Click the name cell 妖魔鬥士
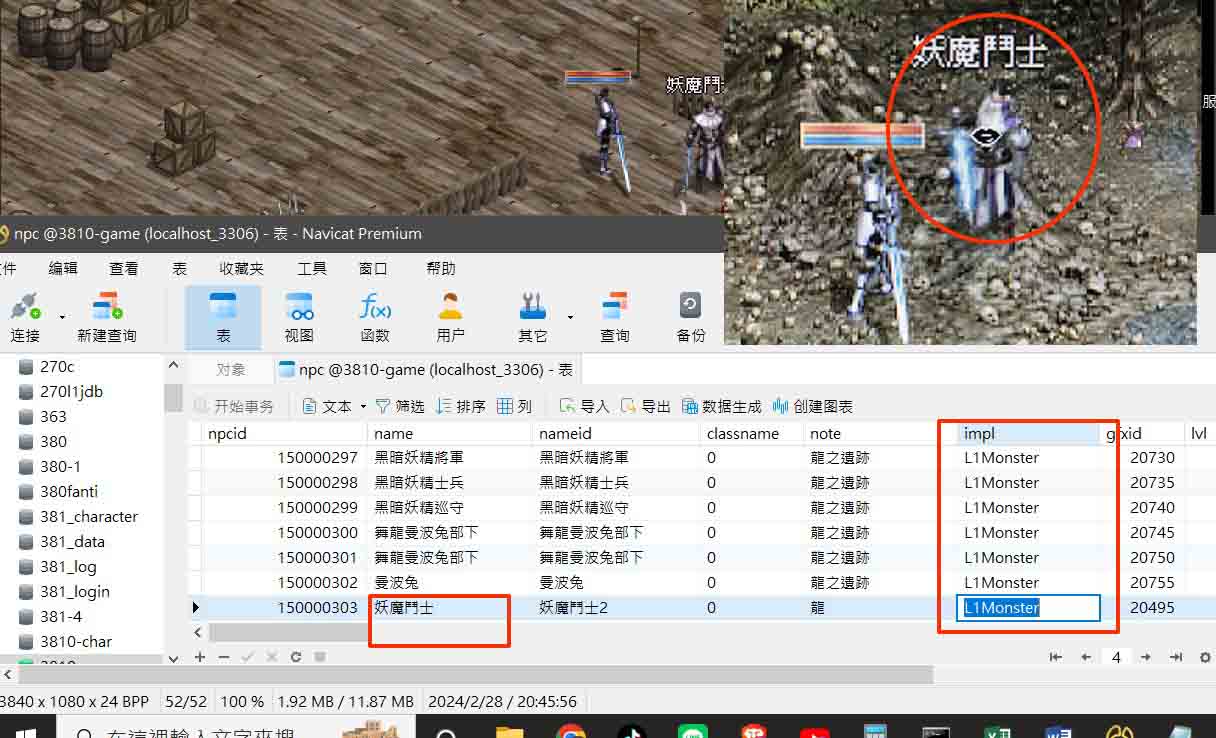Screen dimensions: 1216x738 tap(450, 607)
